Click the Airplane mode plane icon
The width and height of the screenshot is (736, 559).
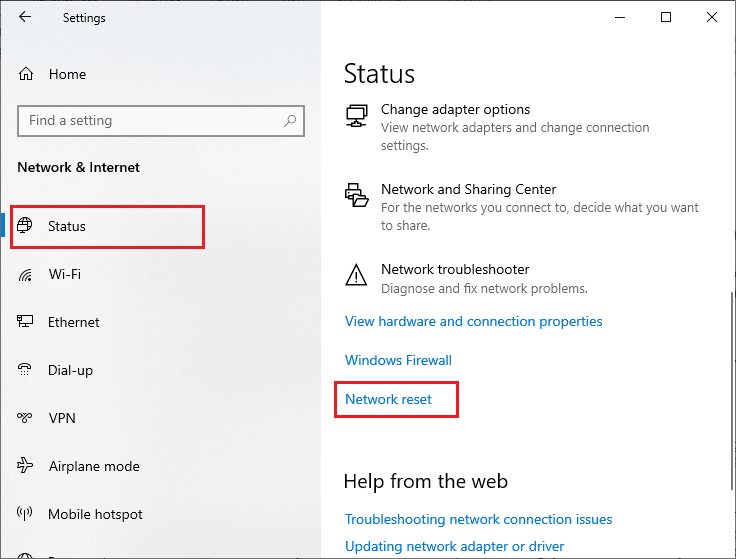tap(25, 466)
